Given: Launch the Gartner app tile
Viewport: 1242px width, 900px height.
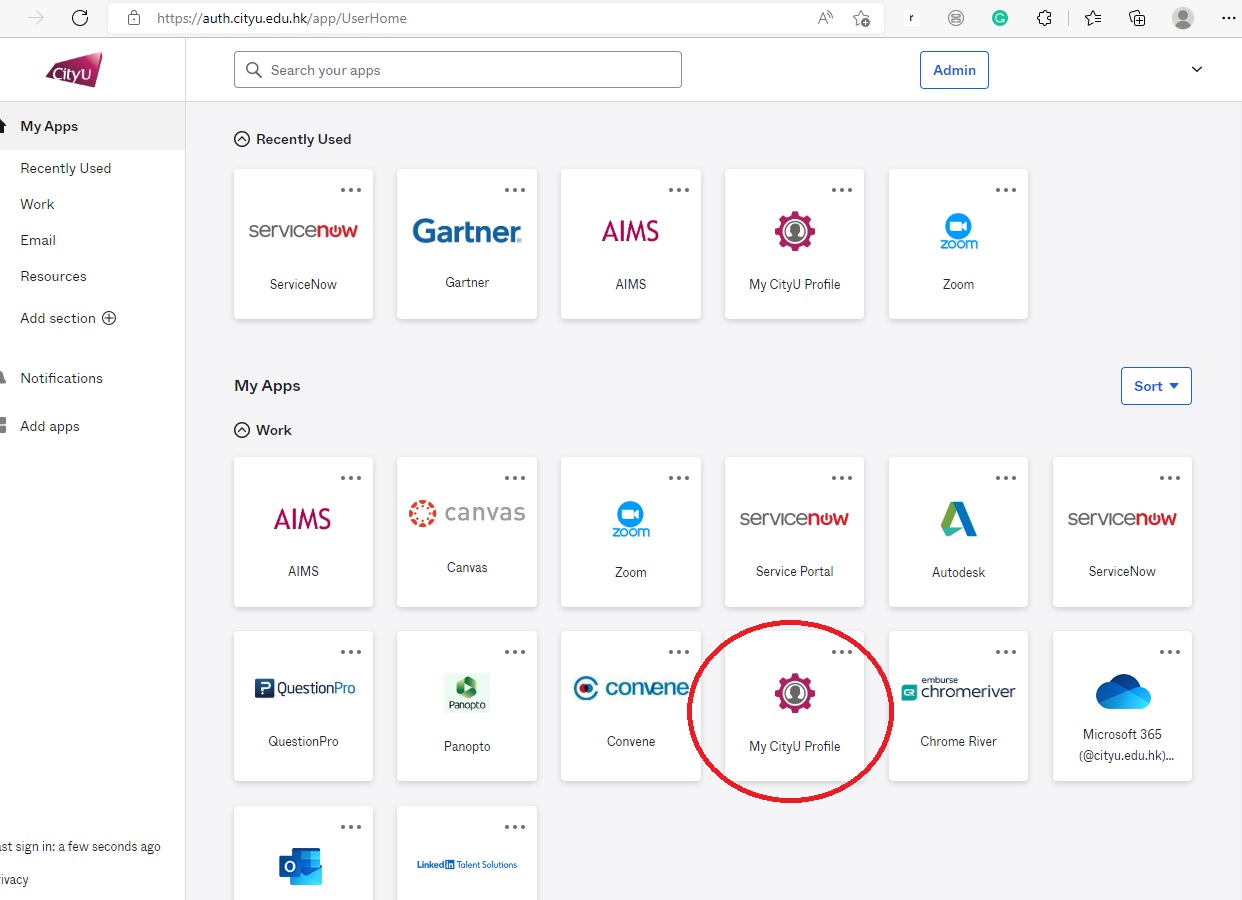Looking at the screenshot, I should click(467, 244).
